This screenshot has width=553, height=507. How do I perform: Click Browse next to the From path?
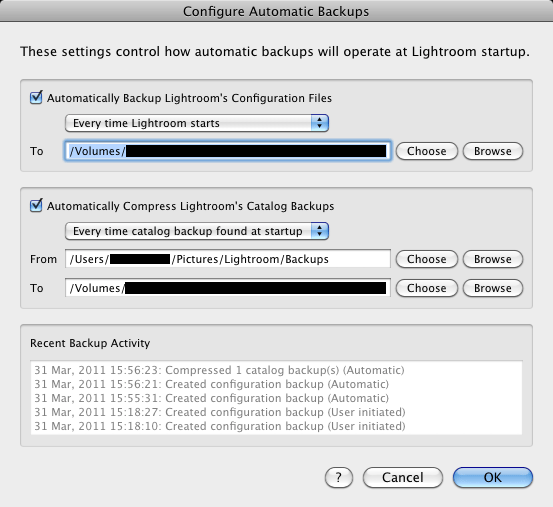click(x=493, y=259)
